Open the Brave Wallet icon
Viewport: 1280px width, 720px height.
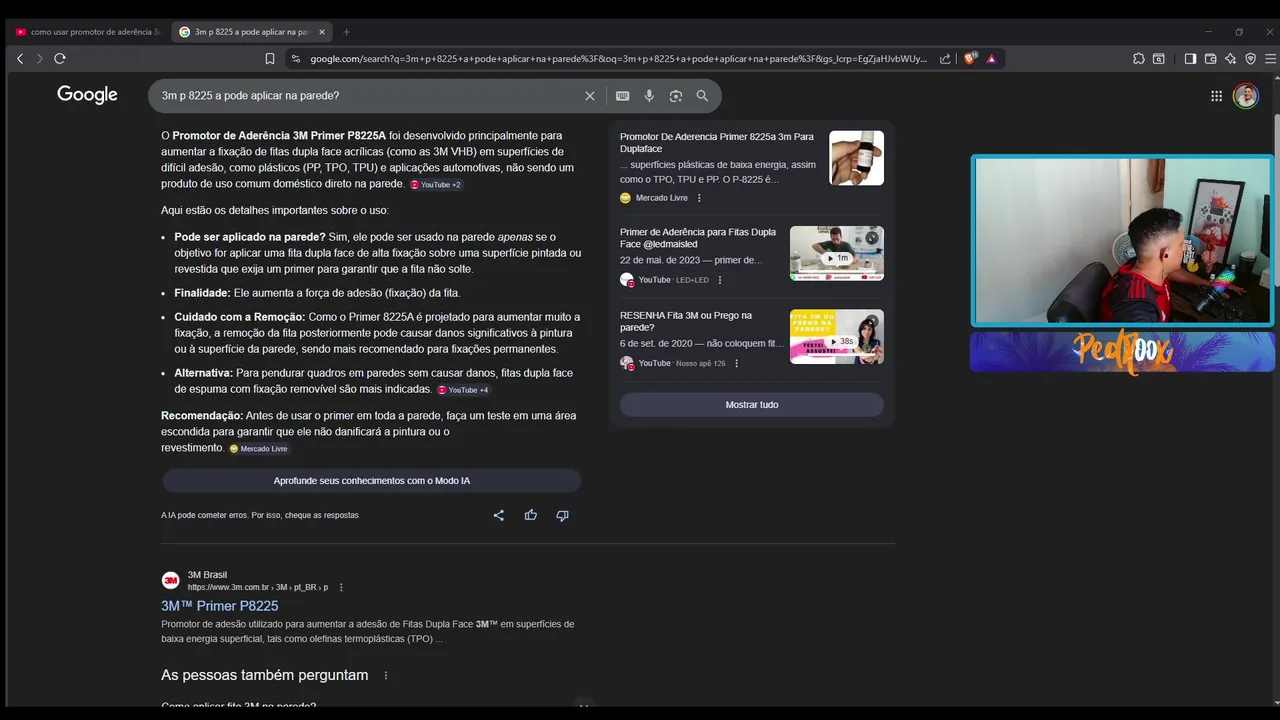pyautogui.click(x=1210, y=59)
